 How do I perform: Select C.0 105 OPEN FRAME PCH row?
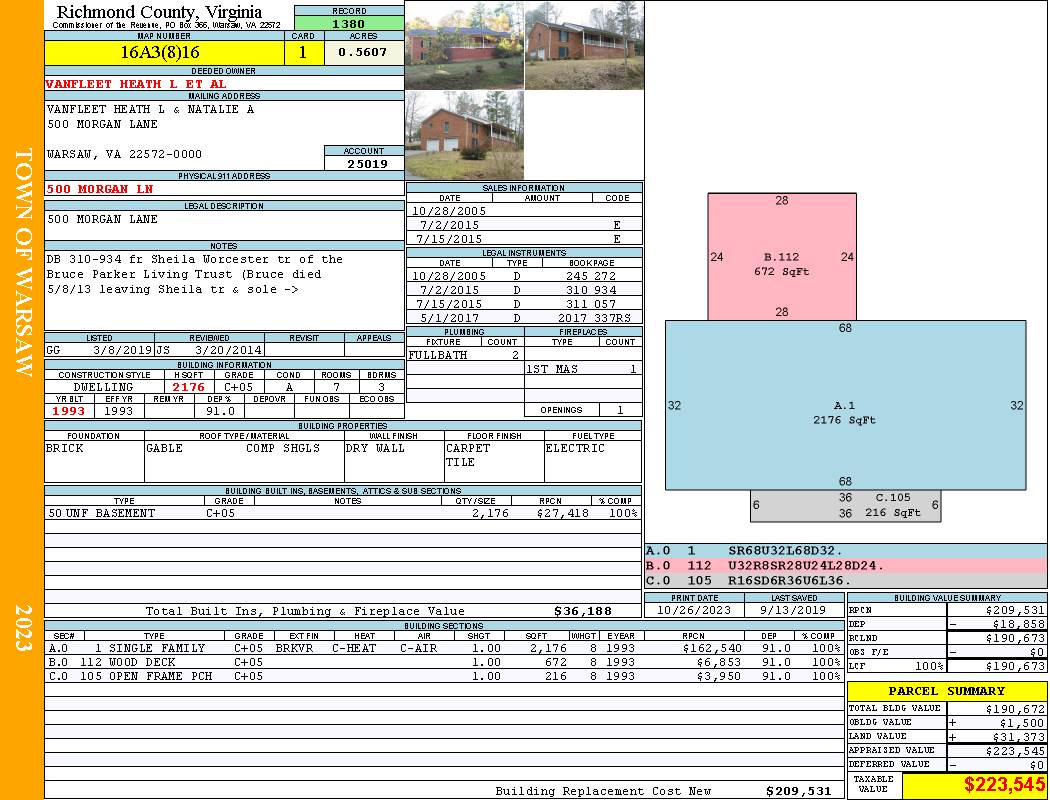tap(444, 676)
